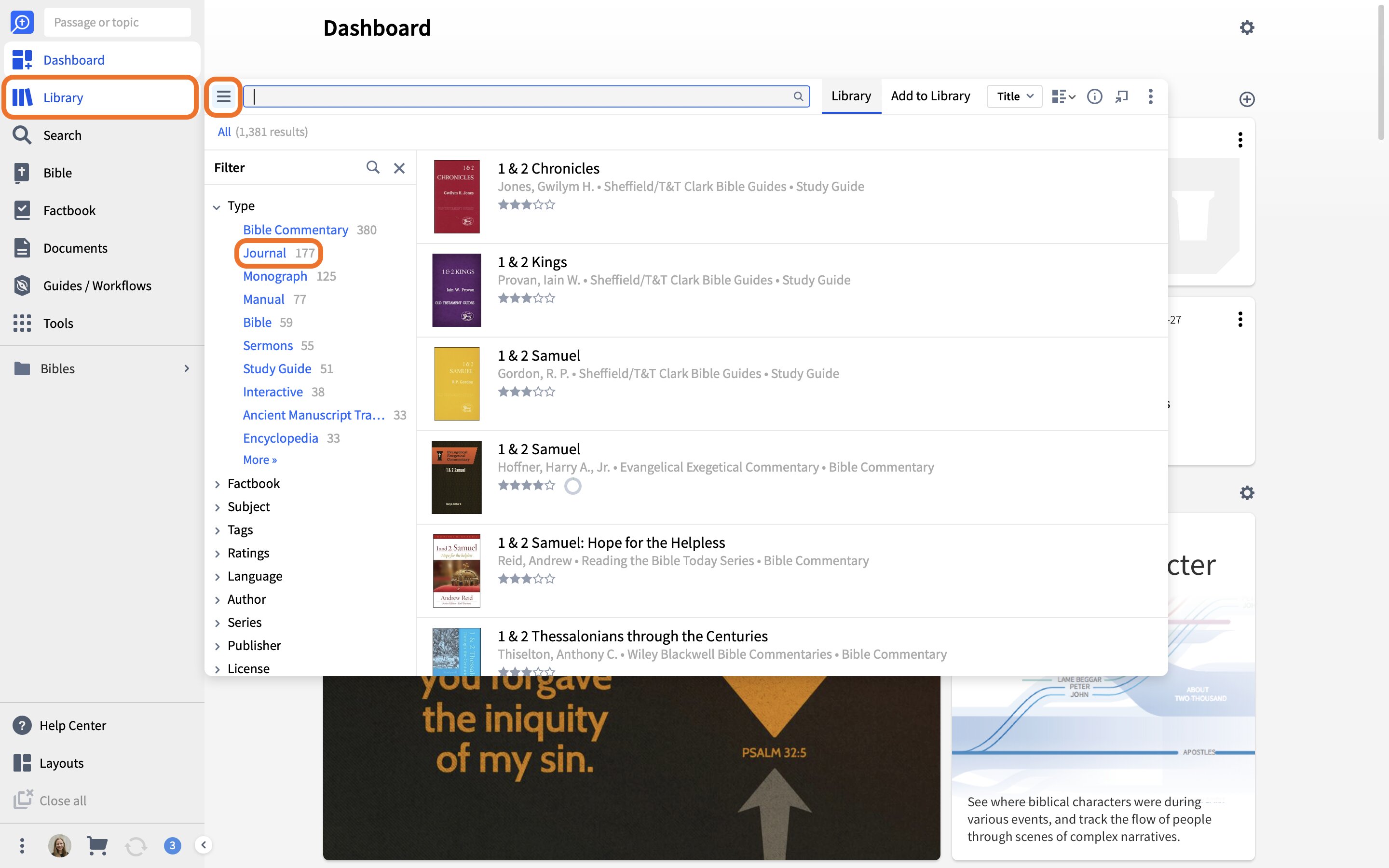Expand the Subject filter section

[217, 507]
